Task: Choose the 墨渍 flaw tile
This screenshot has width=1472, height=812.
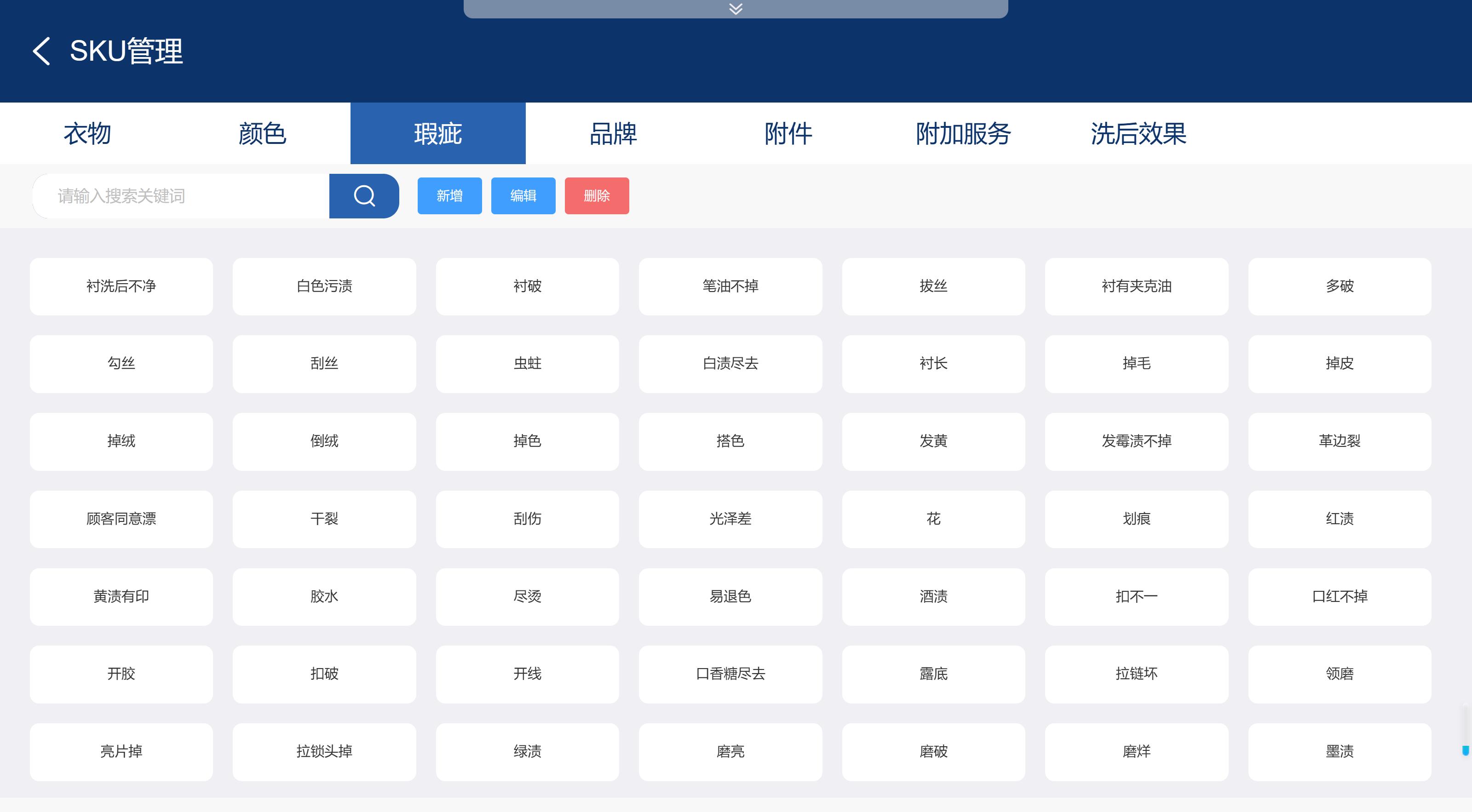Action: [1340, 751]
